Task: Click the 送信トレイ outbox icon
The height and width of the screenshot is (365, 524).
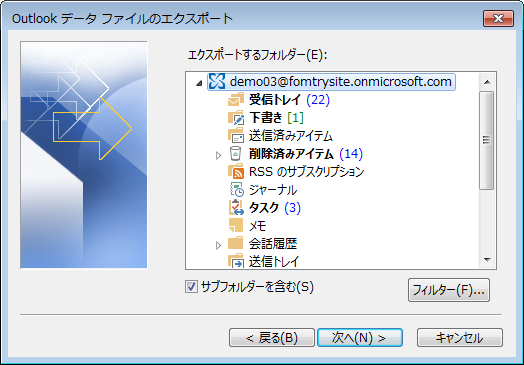Action: coord(236,261)
